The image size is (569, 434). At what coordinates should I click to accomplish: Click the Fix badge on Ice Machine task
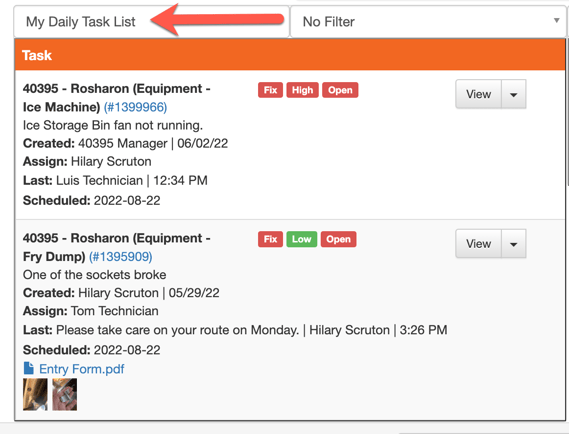pos(270,90)
